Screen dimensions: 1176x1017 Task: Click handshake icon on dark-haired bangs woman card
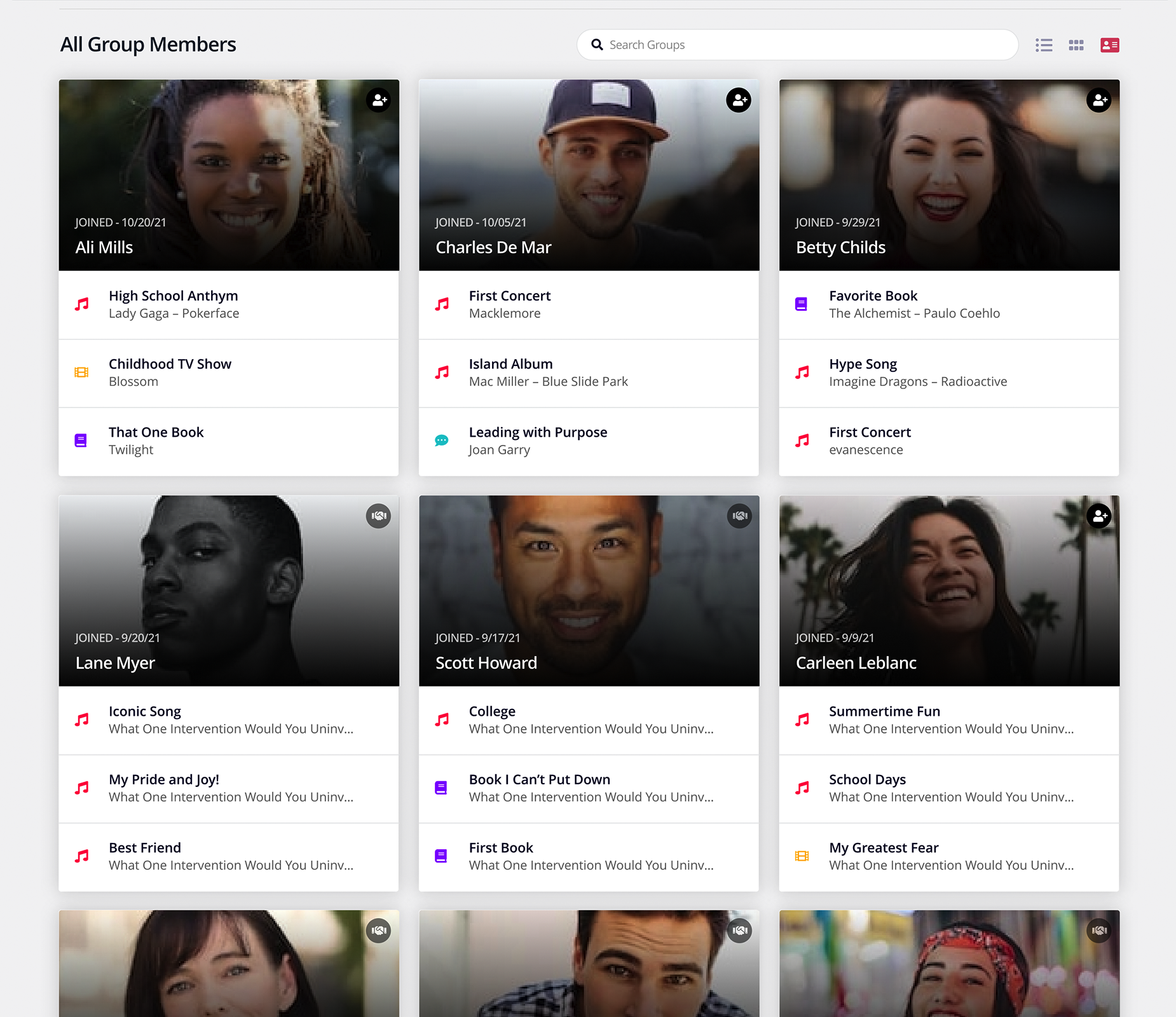tap(379, 931)
